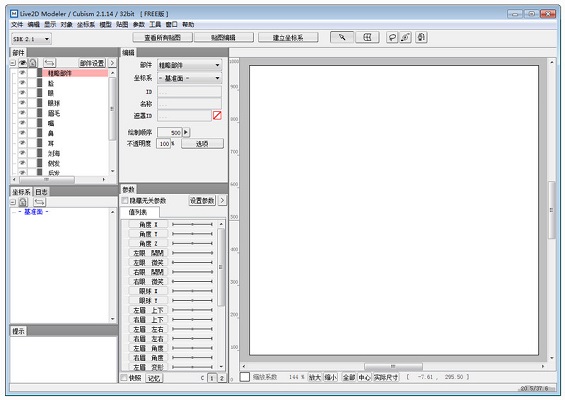Click the 查看所有贴图 button
Viewport: 565px width, 400px height.
pyautogui.click(x=163, y=37)
